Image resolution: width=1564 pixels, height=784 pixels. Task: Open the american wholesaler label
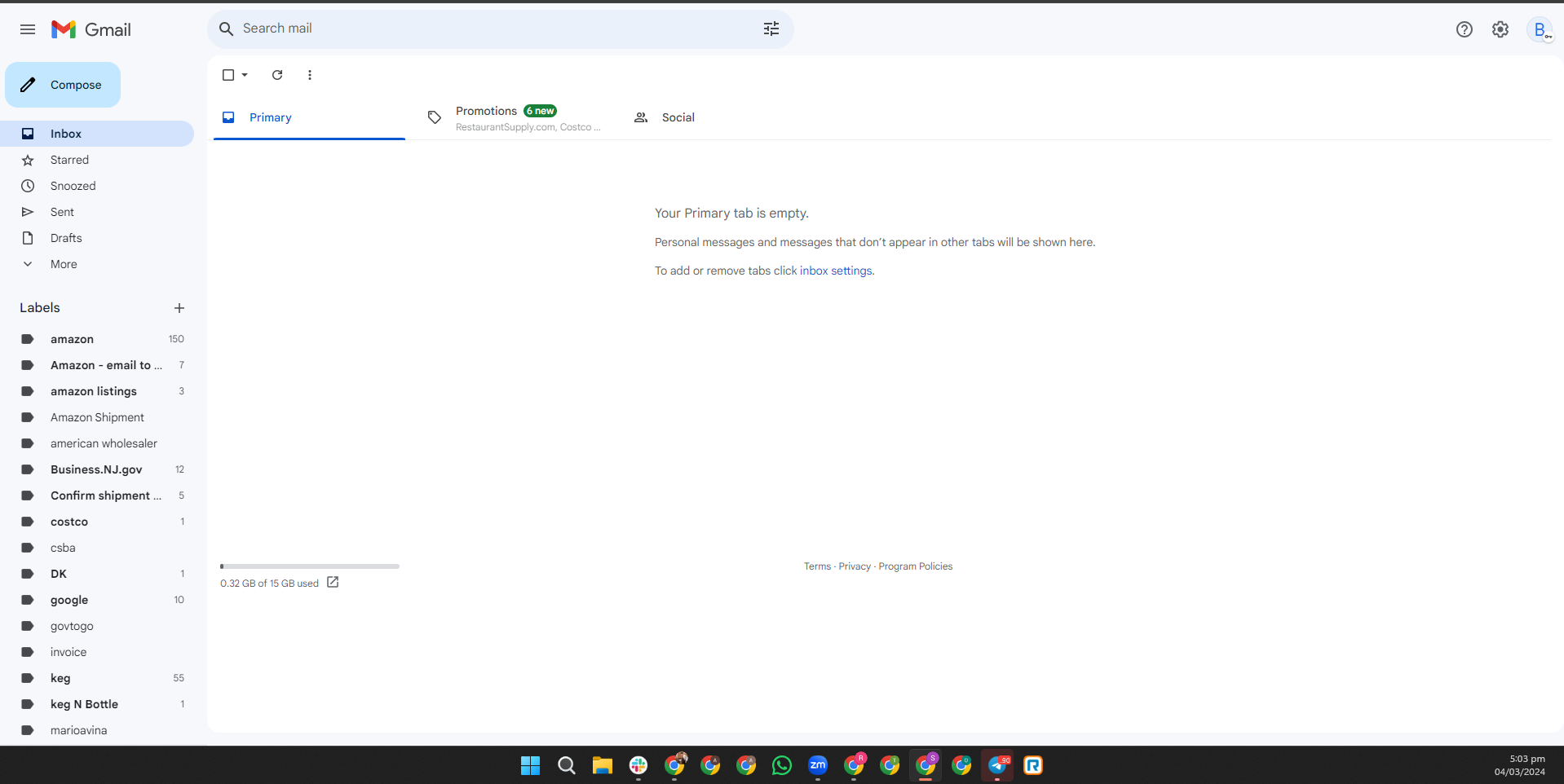[x=97, y=443]
